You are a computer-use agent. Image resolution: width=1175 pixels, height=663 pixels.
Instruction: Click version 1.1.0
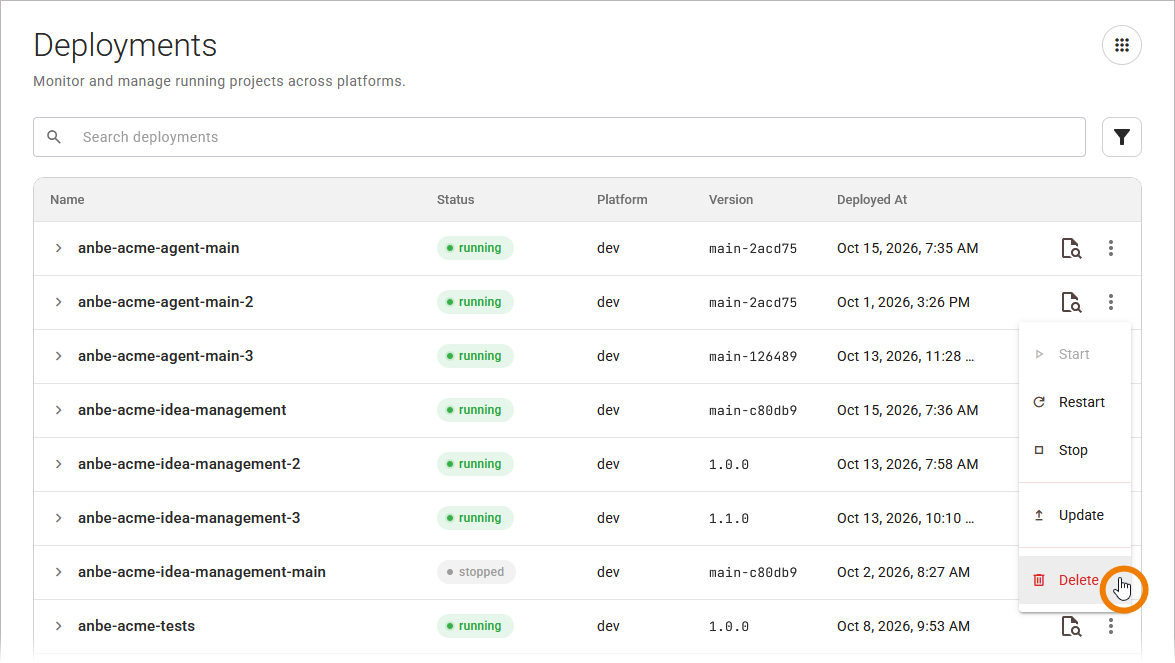click(729, 518)
